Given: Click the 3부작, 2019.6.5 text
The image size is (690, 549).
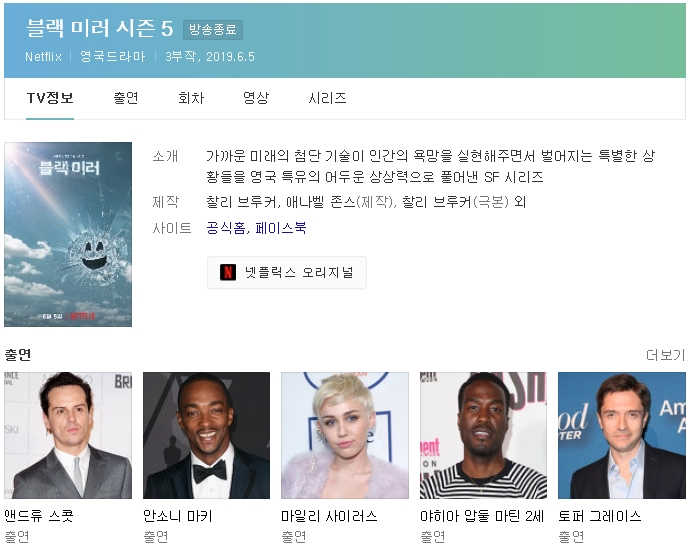Looking at the screenshot, I should point(210,57).
